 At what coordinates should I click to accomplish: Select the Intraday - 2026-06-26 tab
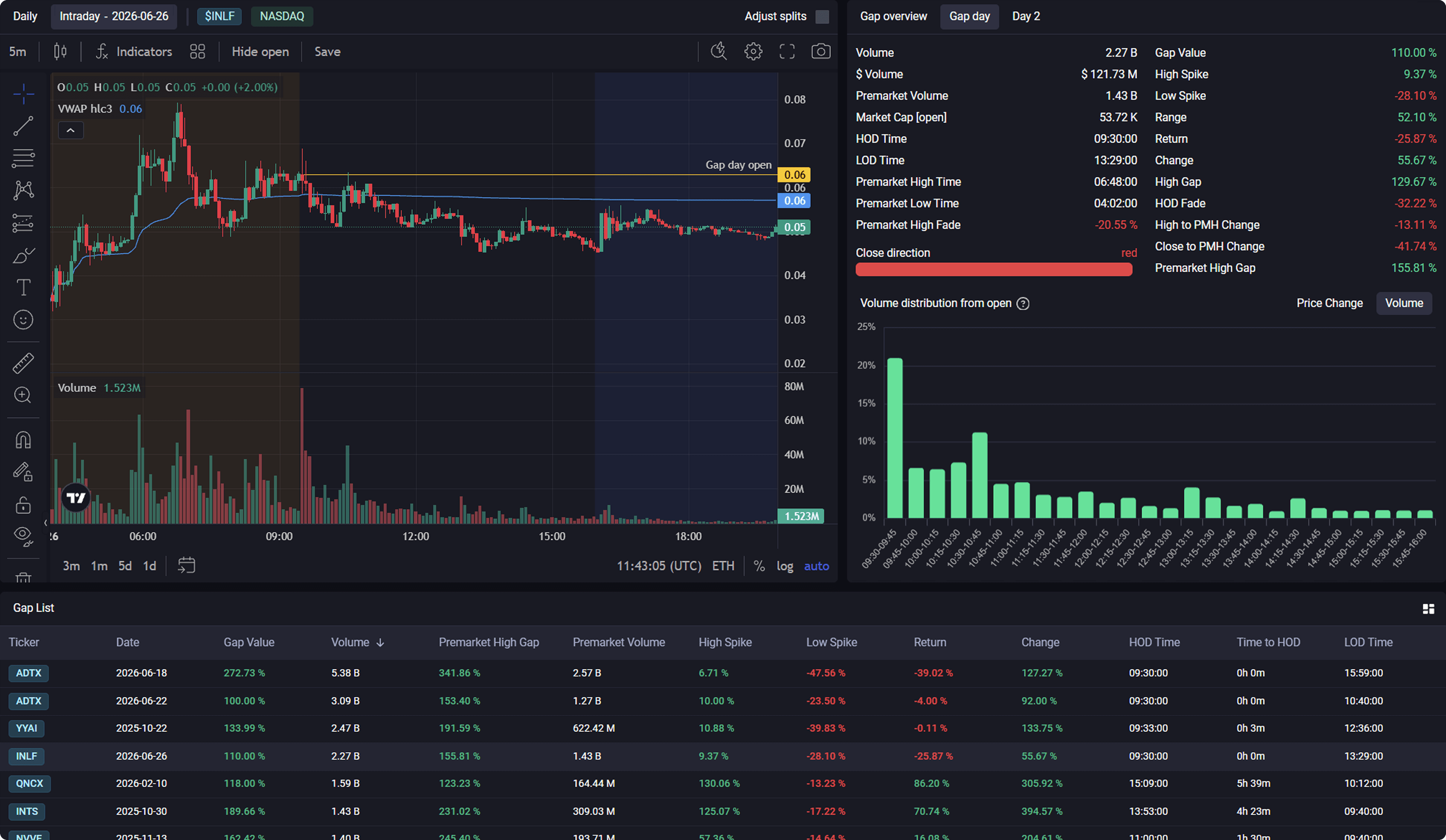(x=114, y=16)
